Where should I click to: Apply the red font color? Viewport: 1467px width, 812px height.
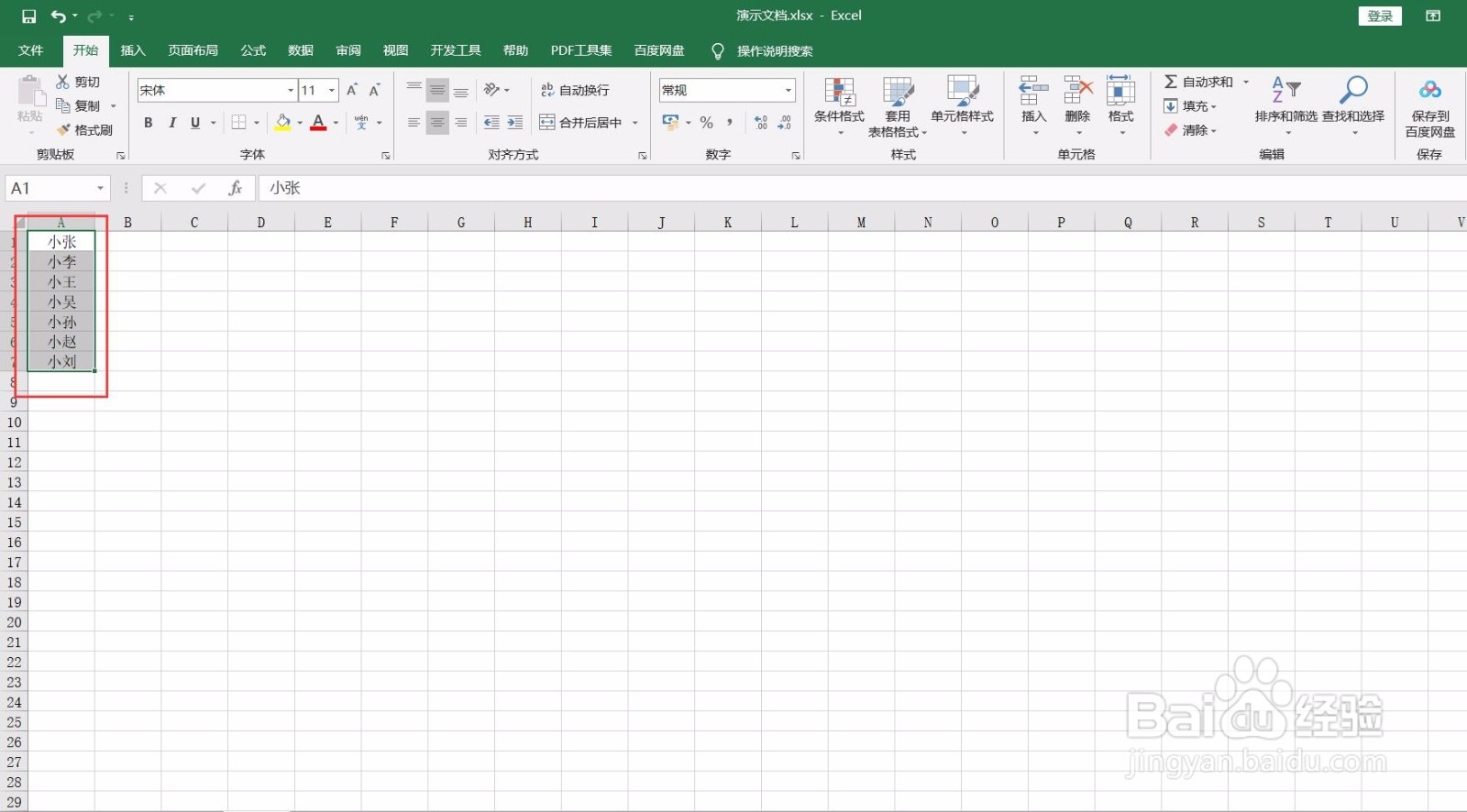(x=318, y=122)
